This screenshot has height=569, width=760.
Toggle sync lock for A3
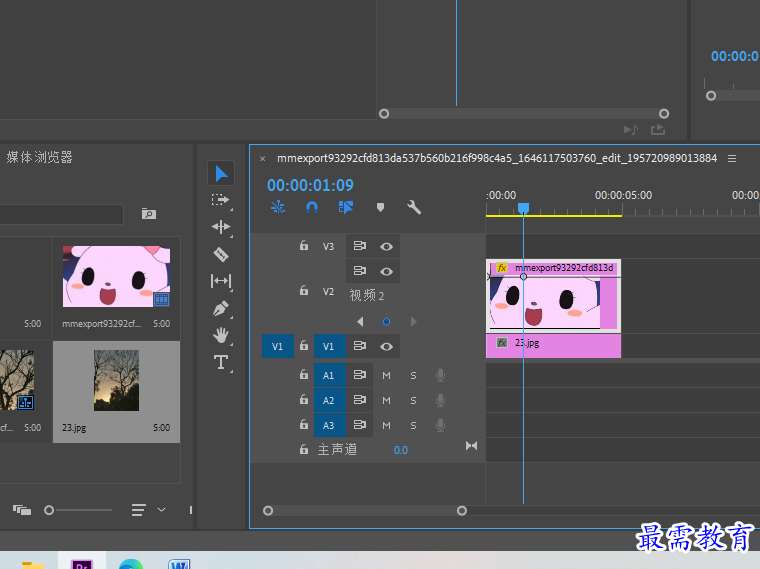coord(360,425)
